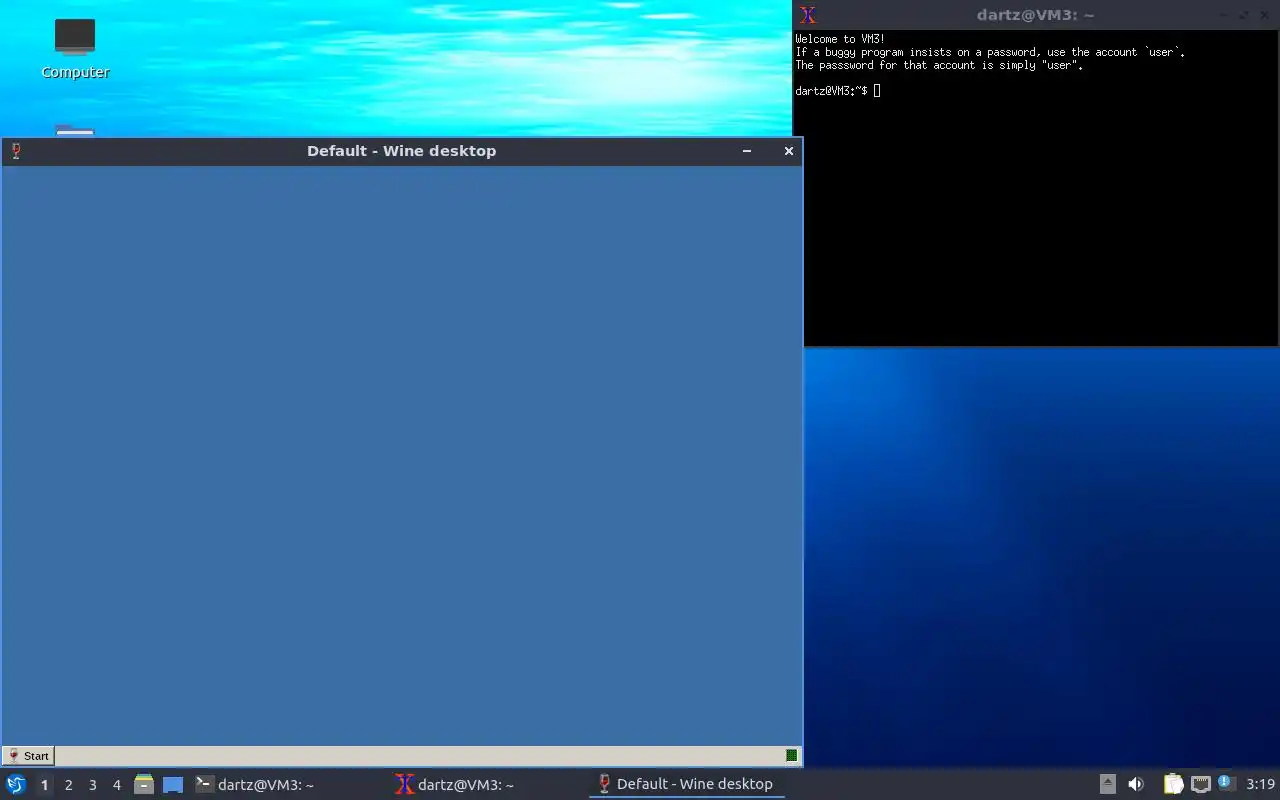1280x800 pixels.
Task: Switch to workspace 1
Action: [x=44, y=785]
